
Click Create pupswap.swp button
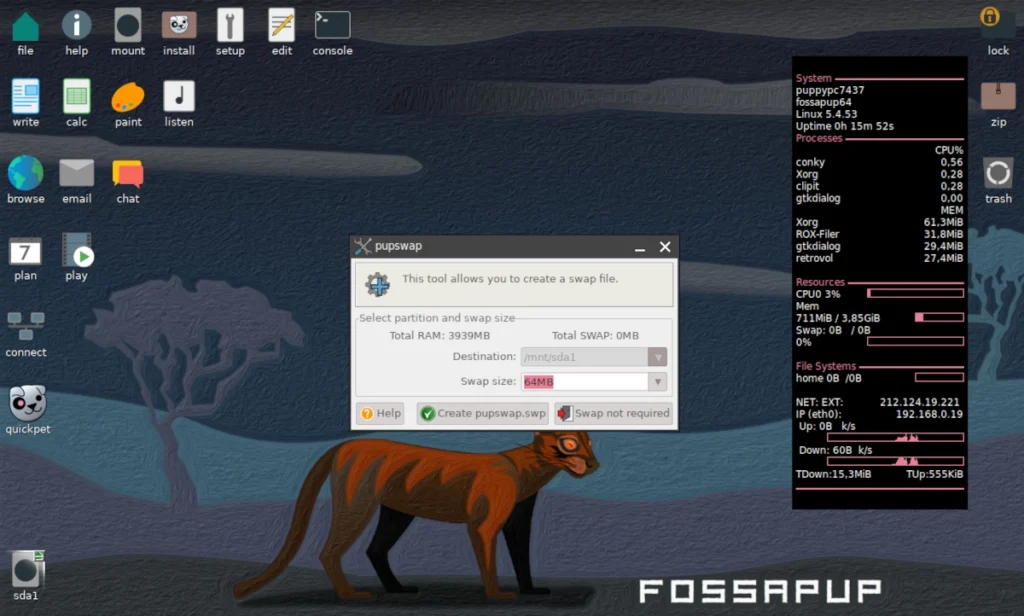[483, 413]
